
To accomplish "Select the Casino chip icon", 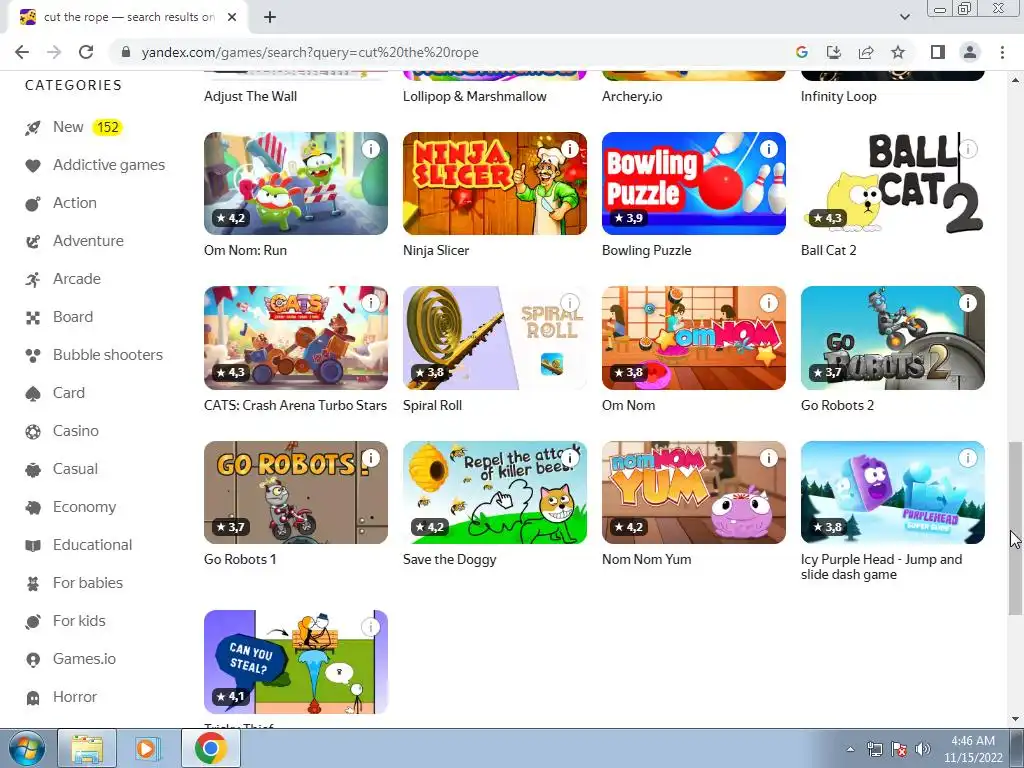I will [x=33, y=431].
